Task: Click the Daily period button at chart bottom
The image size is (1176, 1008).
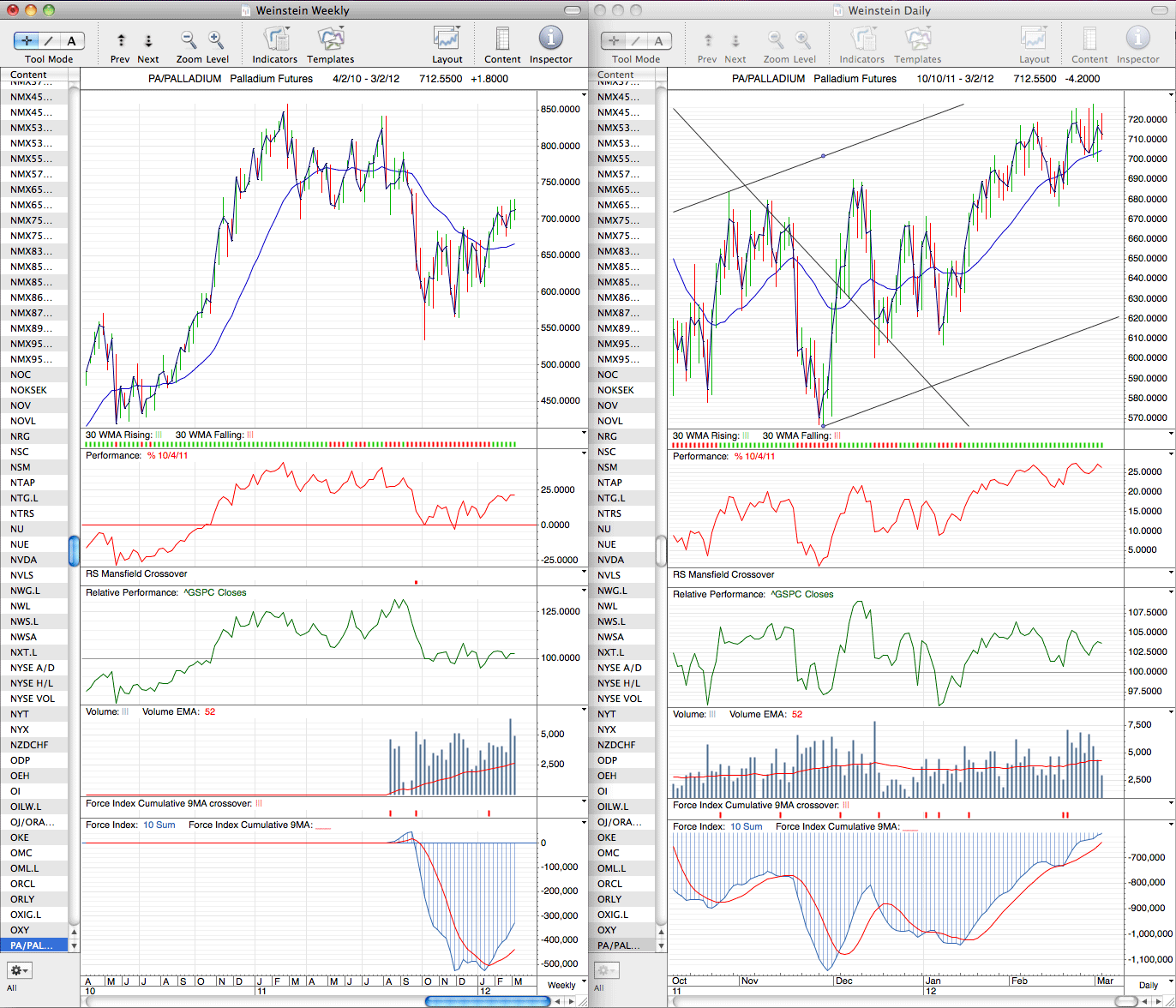Action: coord(1149,985)
